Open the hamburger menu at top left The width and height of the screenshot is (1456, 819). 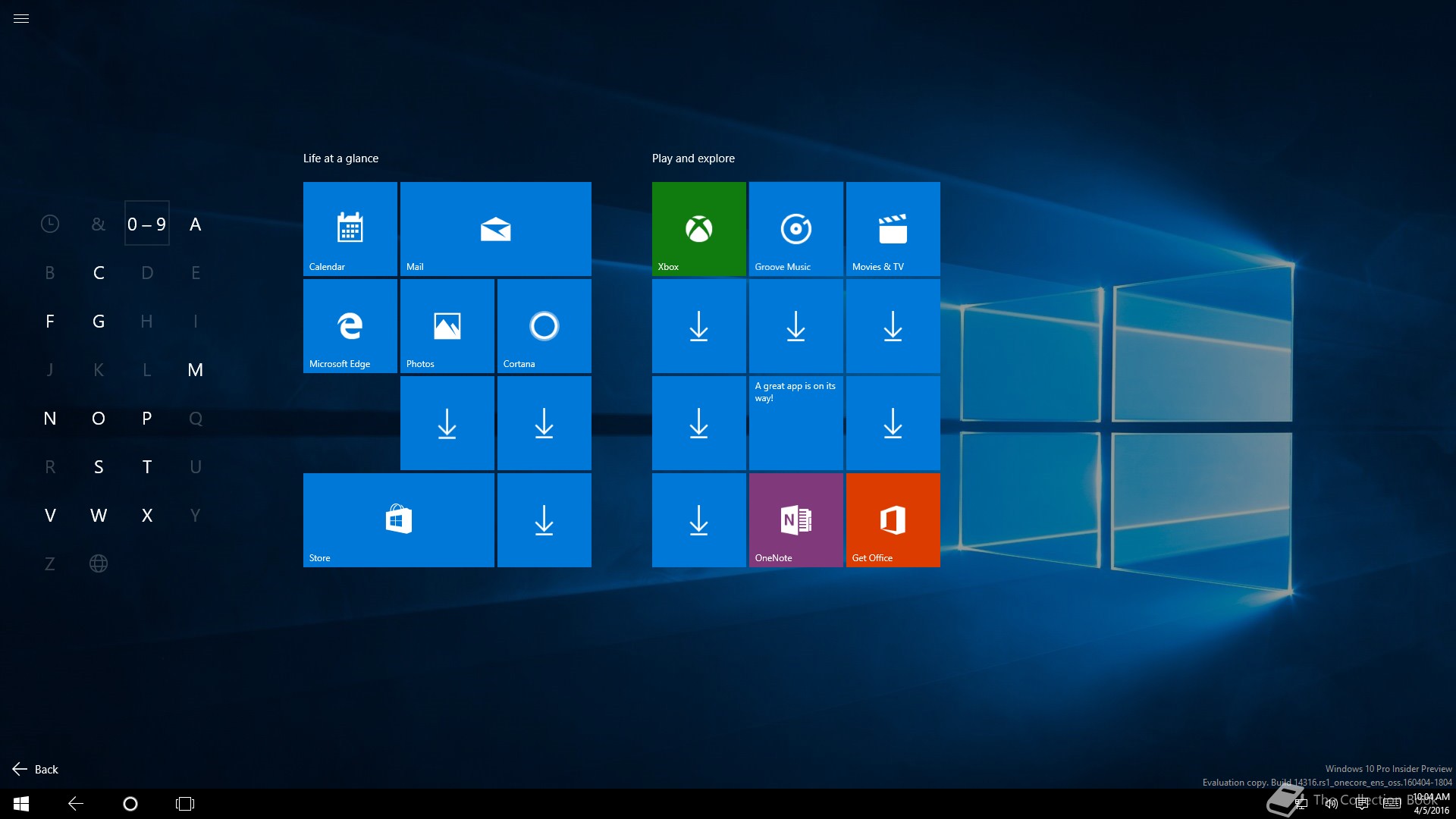tap(21, 19)
